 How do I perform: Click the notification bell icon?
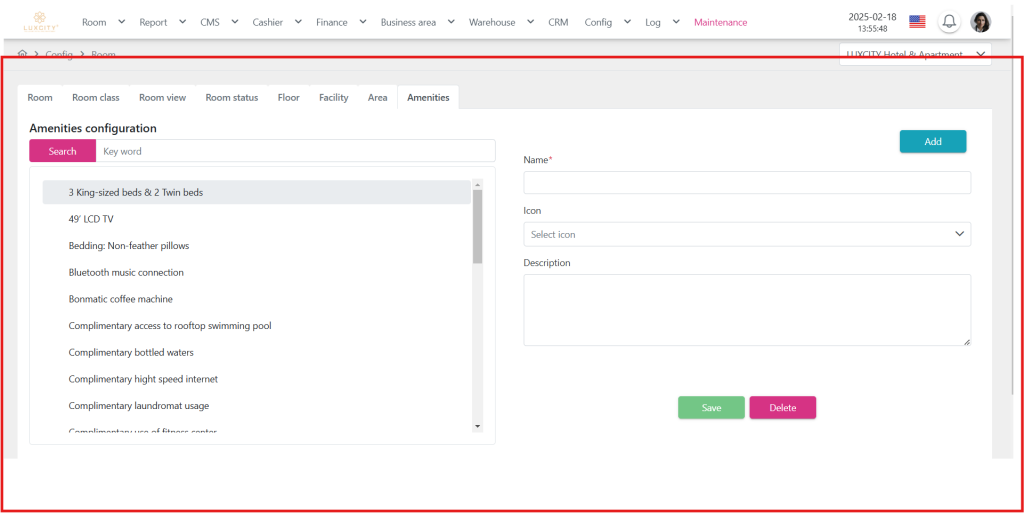tap(948, 22)
